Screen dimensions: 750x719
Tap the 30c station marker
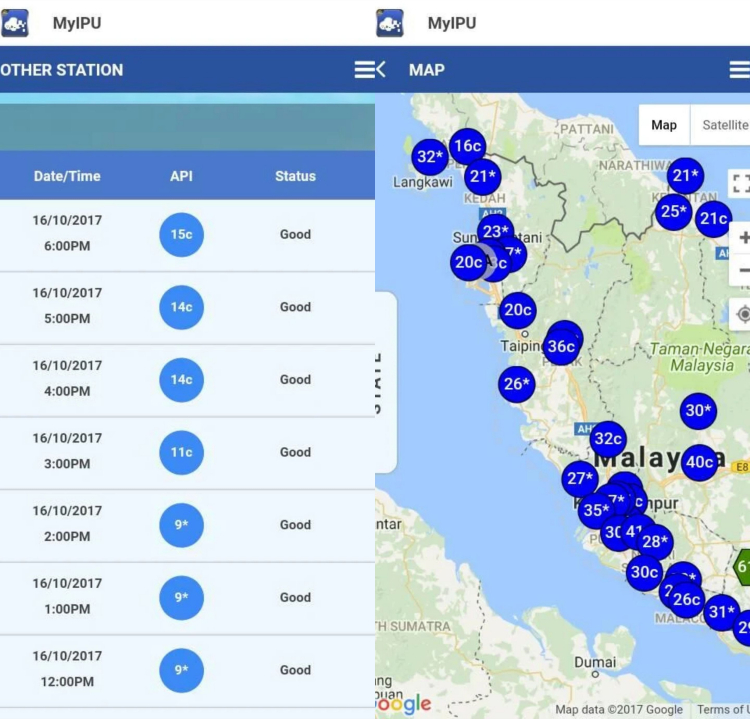[x=644, y=572]
